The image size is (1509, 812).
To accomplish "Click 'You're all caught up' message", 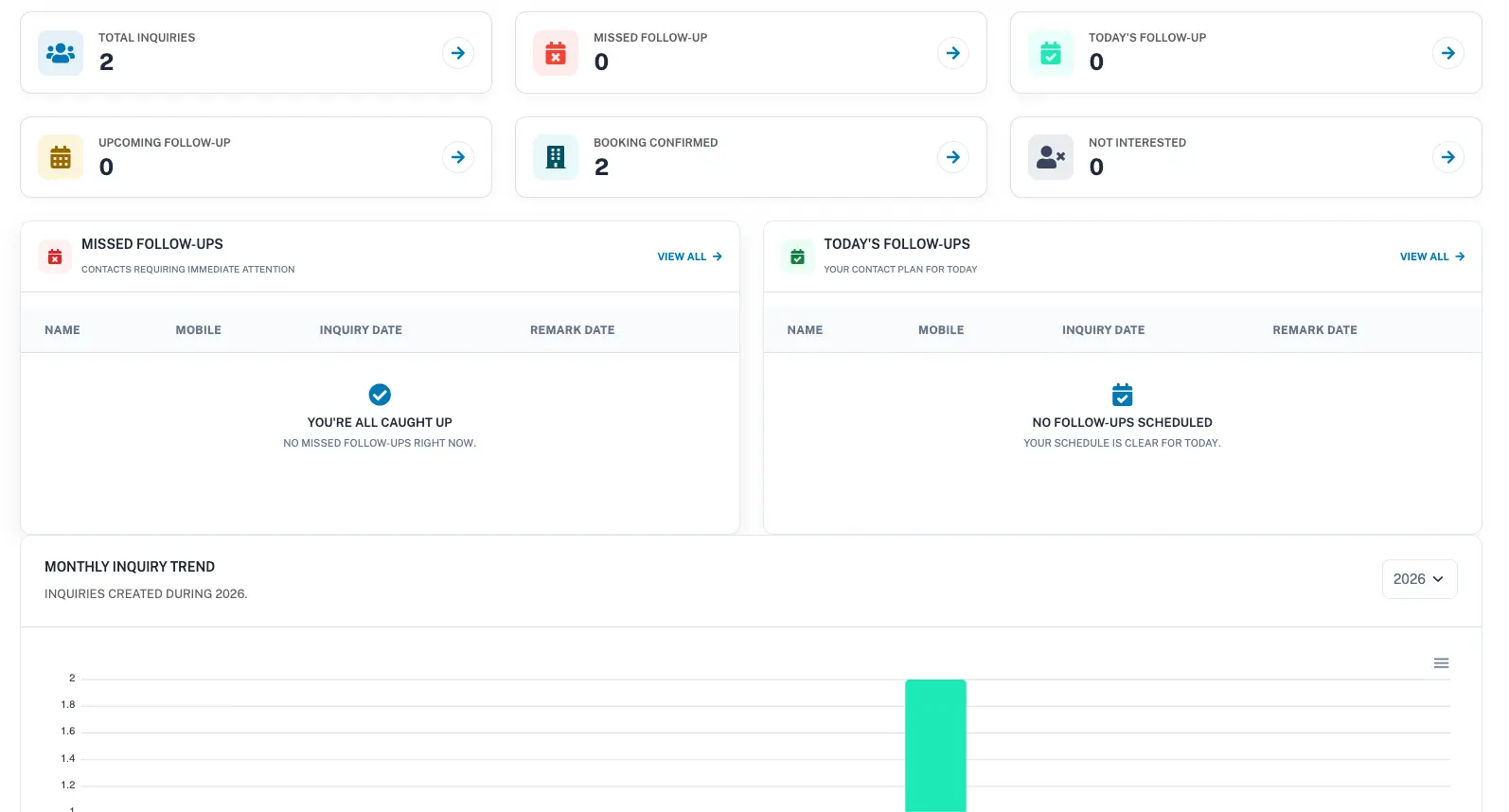I will 380,423.
